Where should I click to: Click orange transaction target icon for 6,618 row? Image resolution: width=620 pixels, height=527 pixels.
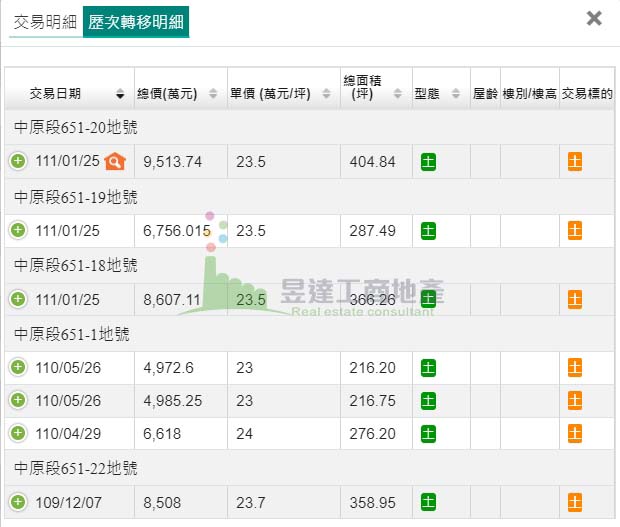575,434
